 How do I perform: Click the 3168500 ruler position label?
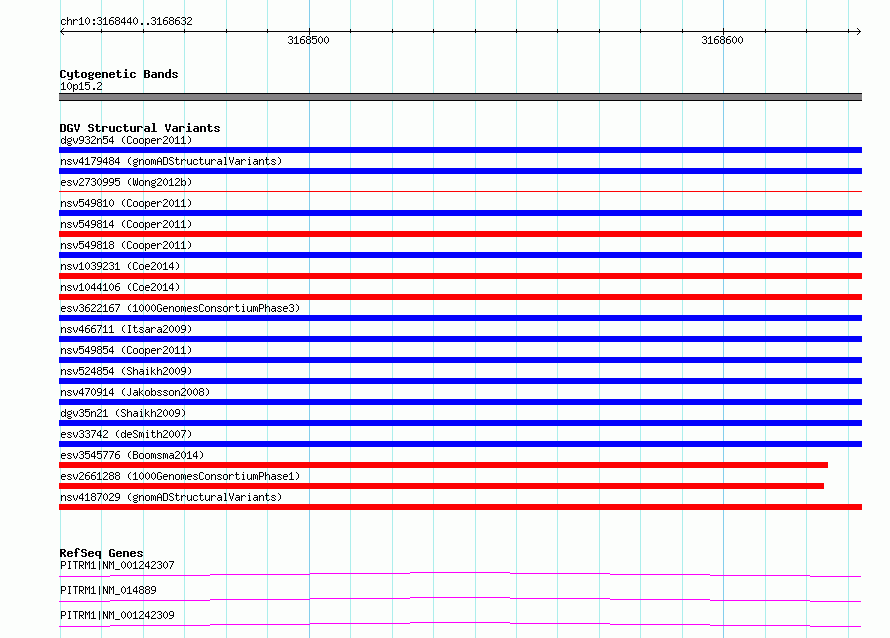308,40
